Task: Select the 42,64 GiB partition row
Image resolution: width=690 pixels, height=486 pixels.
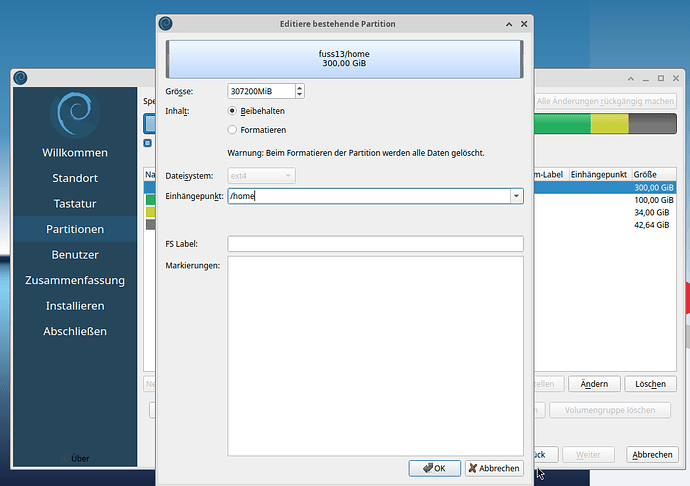Action: pyautogui.click(x=605, y=225)
